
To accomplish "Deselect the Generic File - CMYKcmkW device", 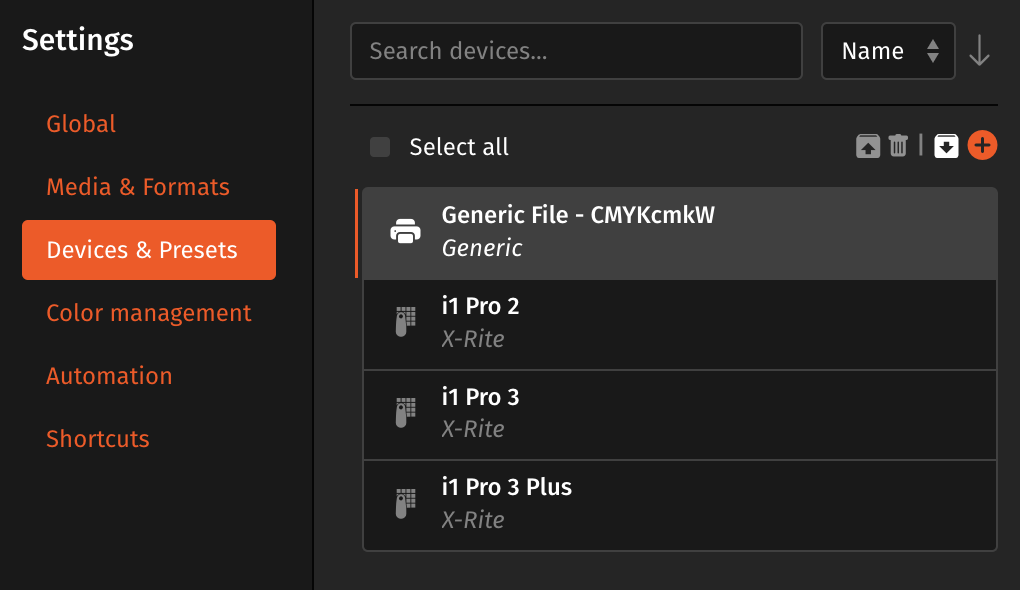I will click(x=680, y=231).
